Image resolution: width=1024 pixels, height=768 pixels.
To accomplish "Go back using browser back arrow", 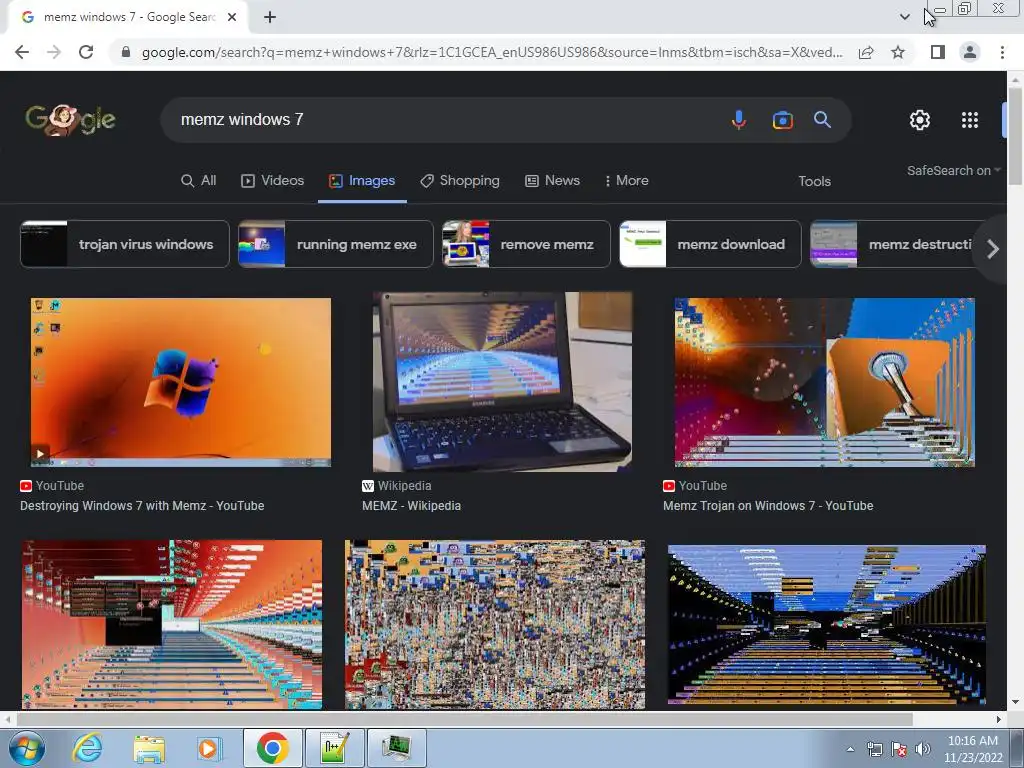I will tap(22, 52).
